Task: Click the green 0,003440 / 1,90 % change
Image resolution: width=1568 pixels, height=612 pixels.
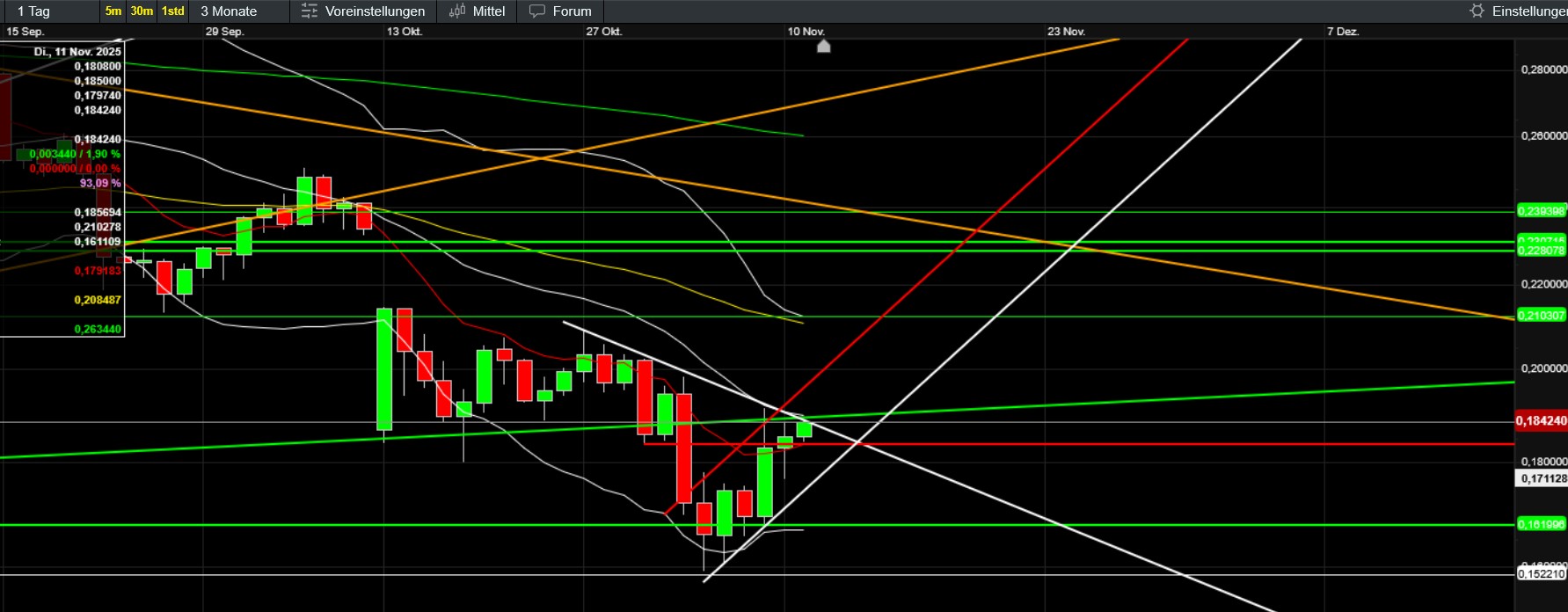Action: pyautogui.click(x=75, y=154)
